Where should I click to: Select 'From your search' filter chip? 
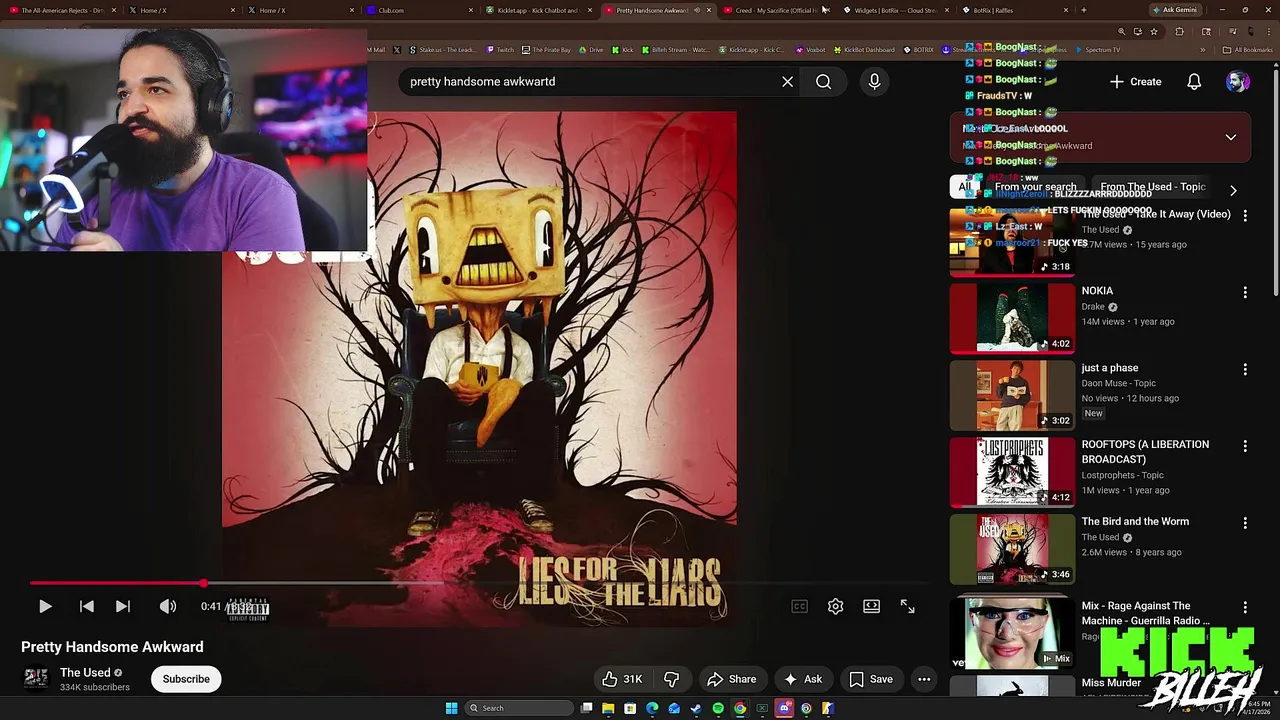(1035, 187)
